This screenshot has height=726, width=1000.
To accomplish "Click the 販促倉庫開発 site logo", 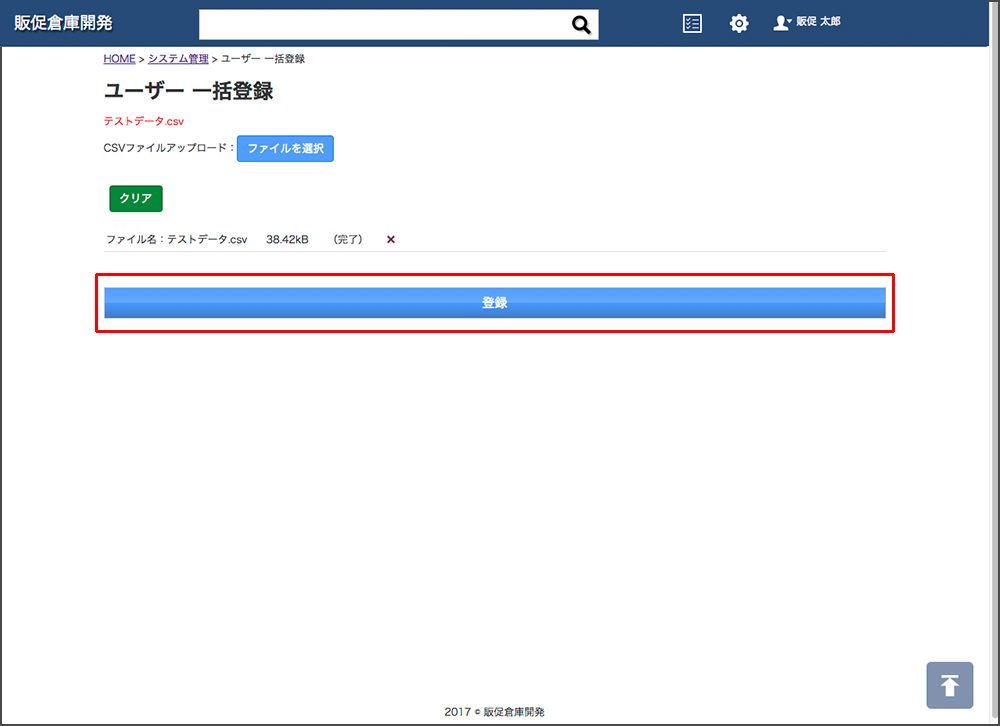I will [63, 23].
